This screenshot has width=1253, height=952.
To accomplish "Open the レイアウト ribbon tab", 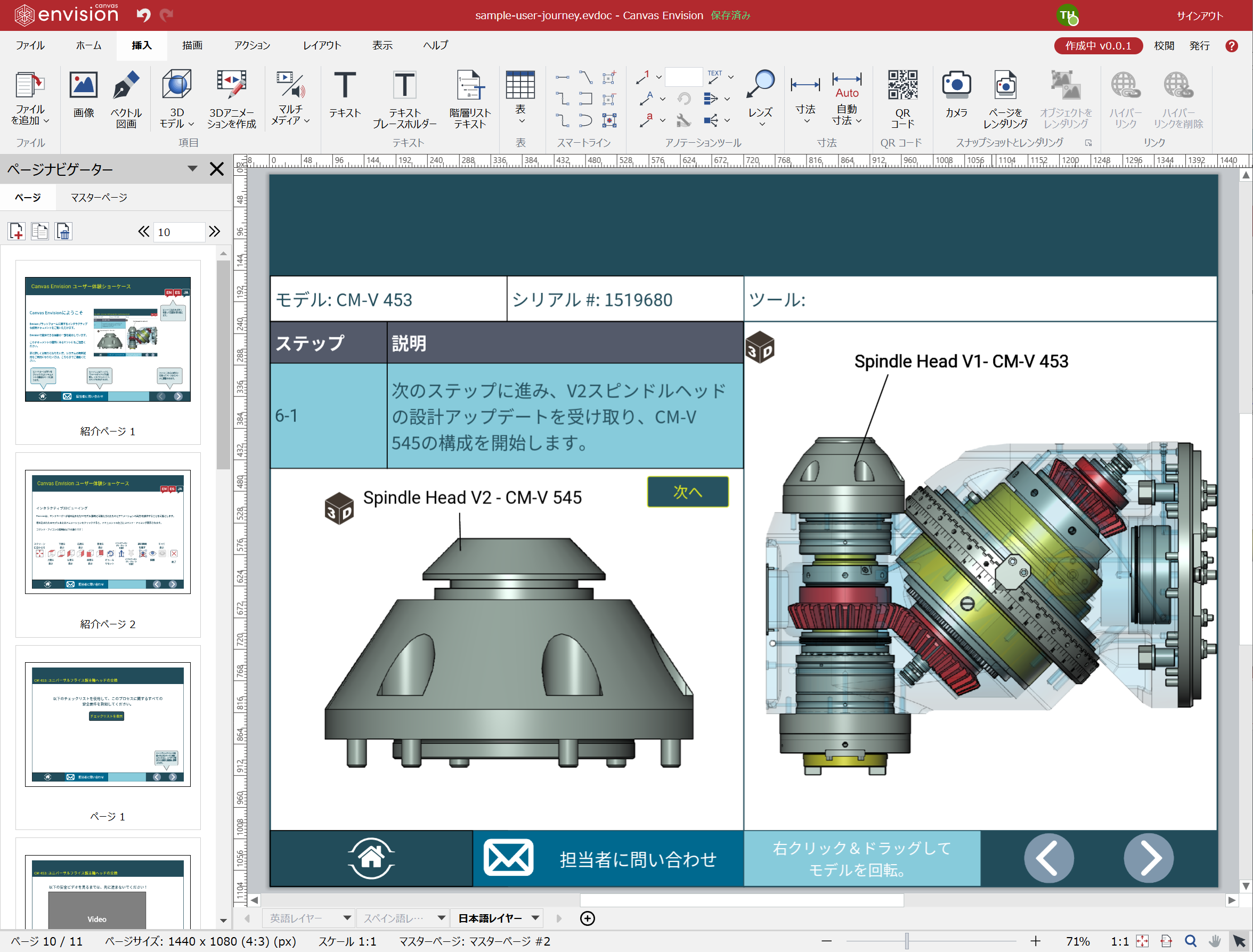I will tap(322, 45).
